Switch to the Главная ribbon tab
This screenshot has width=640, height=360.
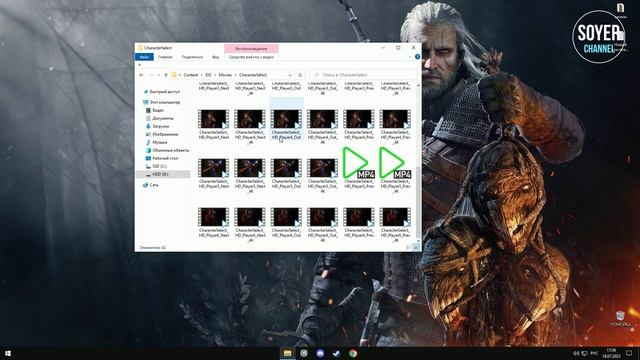pyautogui.click(x=165, y=57)
